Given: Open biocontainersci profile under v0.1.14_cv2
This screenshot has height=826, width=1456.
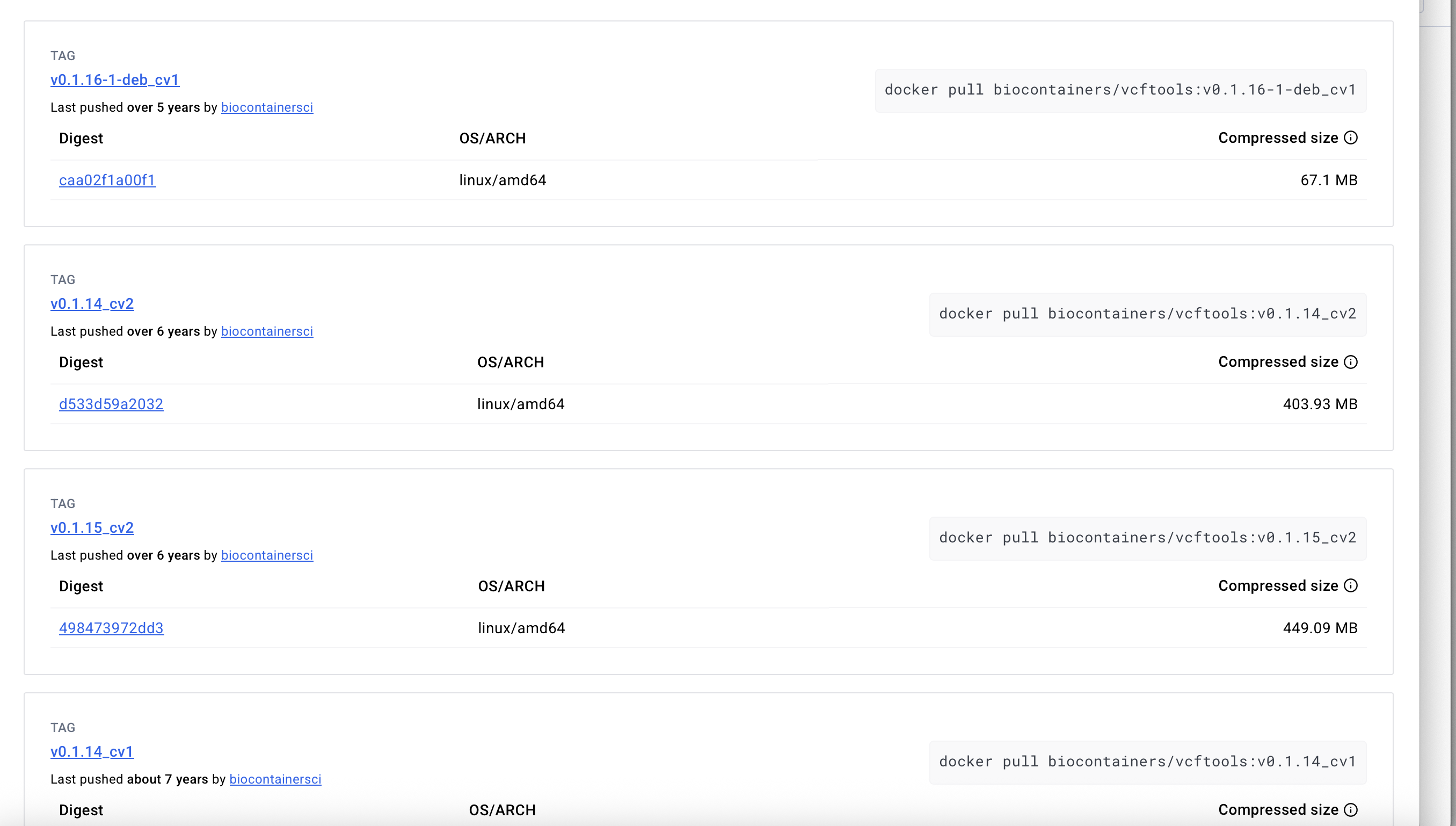Looking at the screenshot, I should pos(266,331).
